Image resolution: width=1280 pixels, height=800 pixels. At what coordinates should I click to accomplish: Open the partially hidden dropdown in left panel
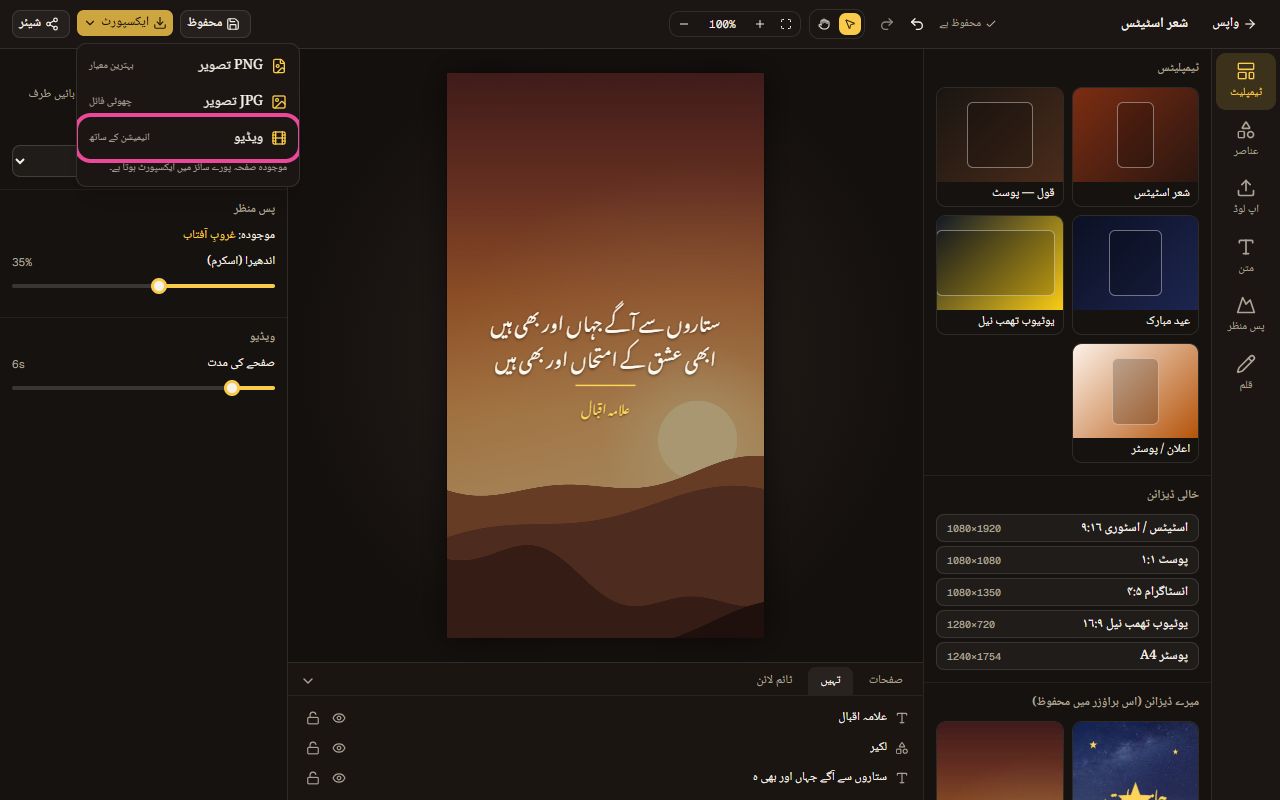pyautogui.click(x=45, y=161)
